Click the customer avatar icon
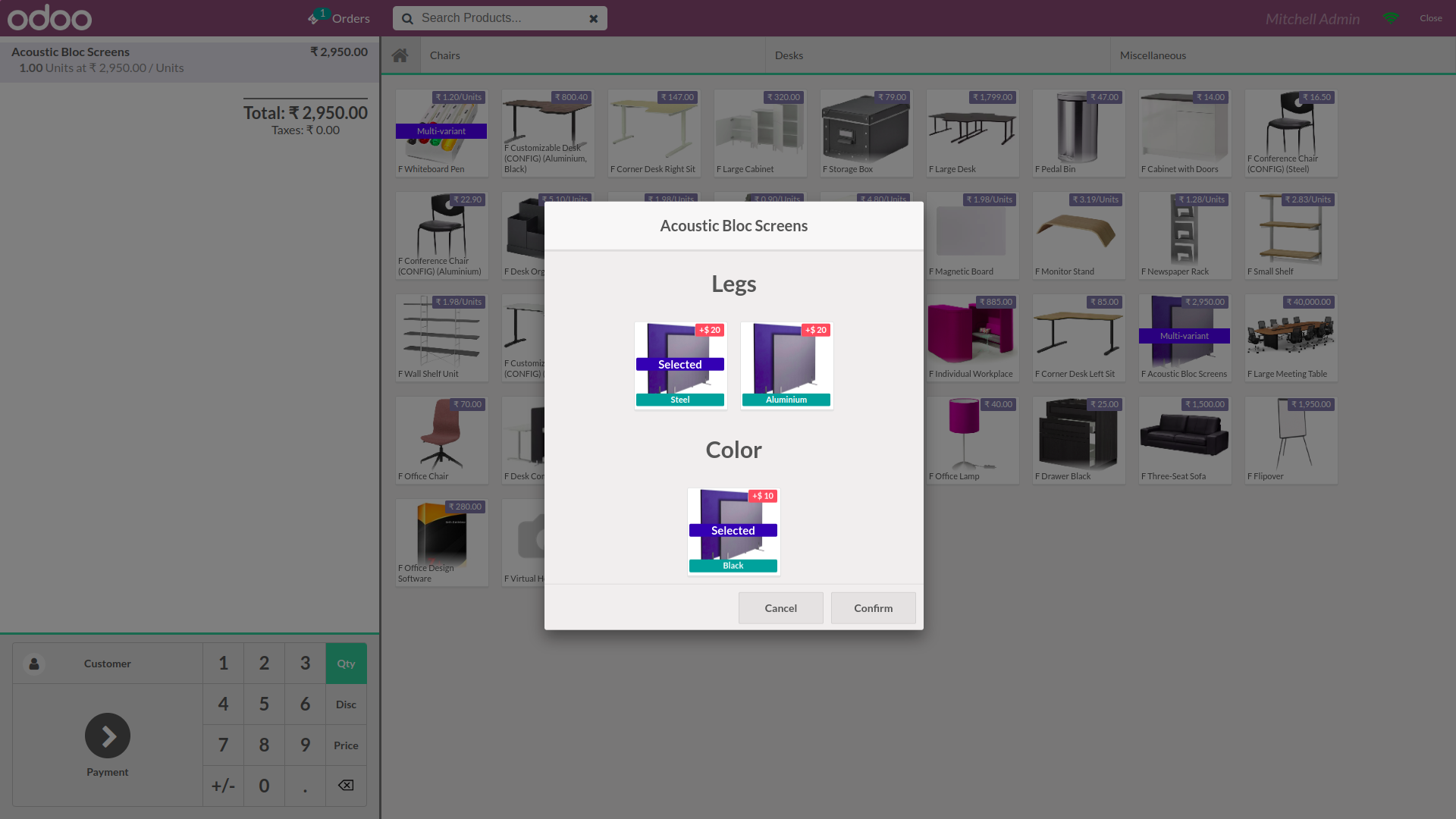 tap(34, 664)
